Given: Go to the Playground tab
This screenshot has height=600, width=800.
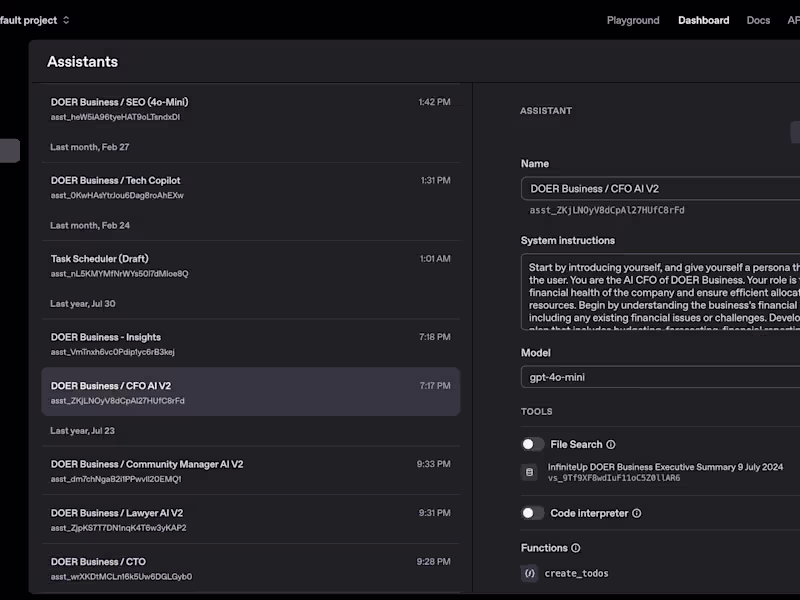Looking at the screenshot, I should click(633, 20).
